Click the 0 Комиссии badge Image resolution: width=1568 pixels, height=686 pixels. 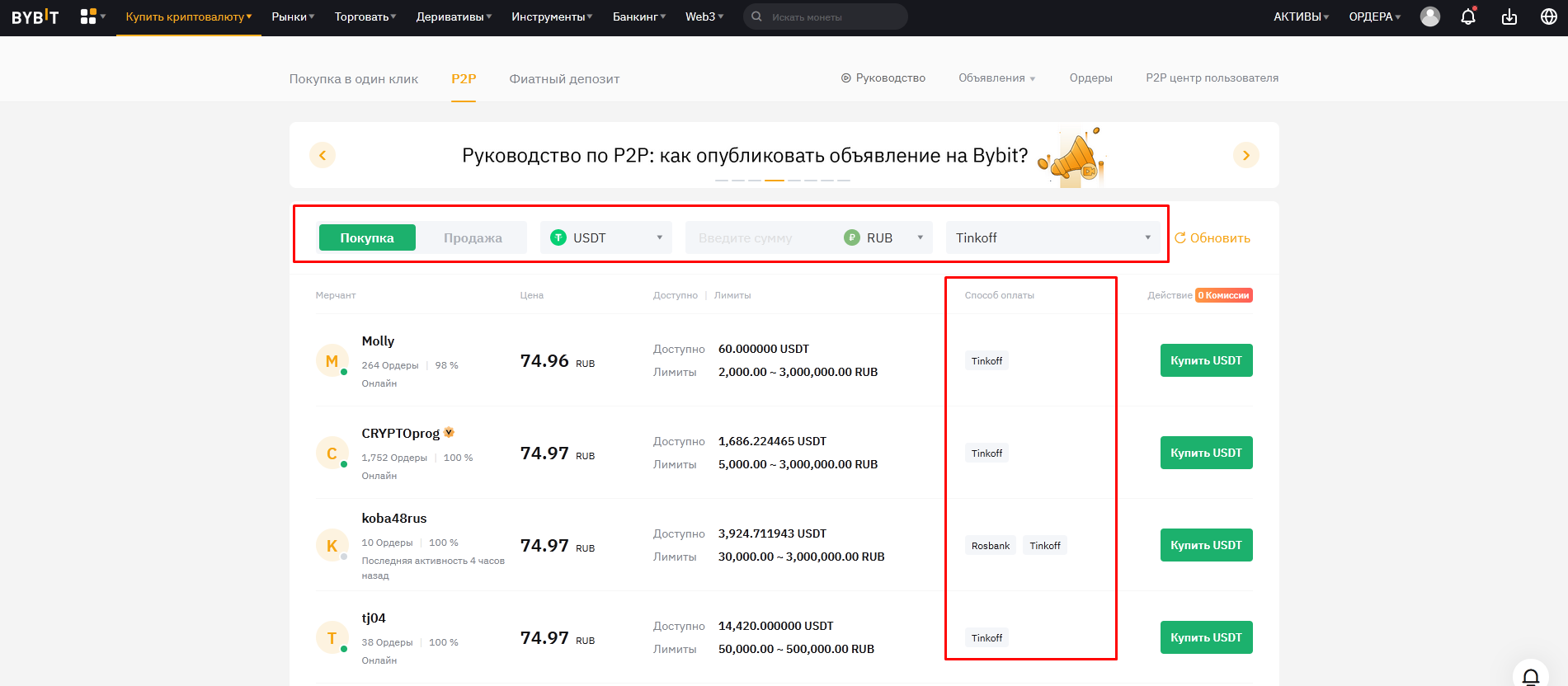tap(1224, 295)
